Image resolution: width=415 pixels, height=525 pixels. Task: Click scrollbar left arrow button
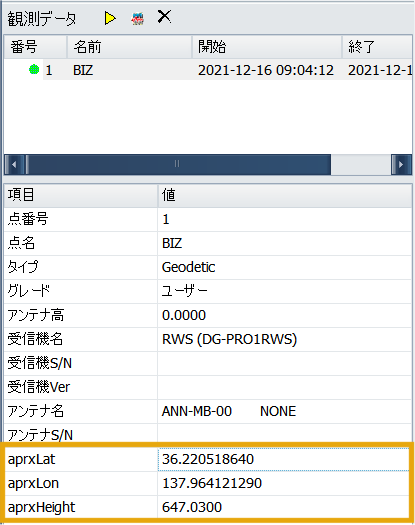pyautogui.click(x=14, y=164)
